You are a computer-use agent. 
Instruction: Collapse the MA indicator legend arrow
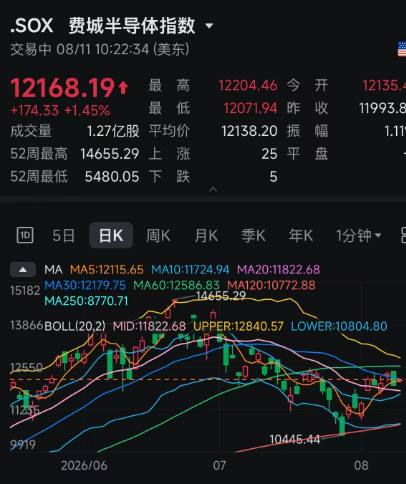pyautogui.click(x=23, y=270)
